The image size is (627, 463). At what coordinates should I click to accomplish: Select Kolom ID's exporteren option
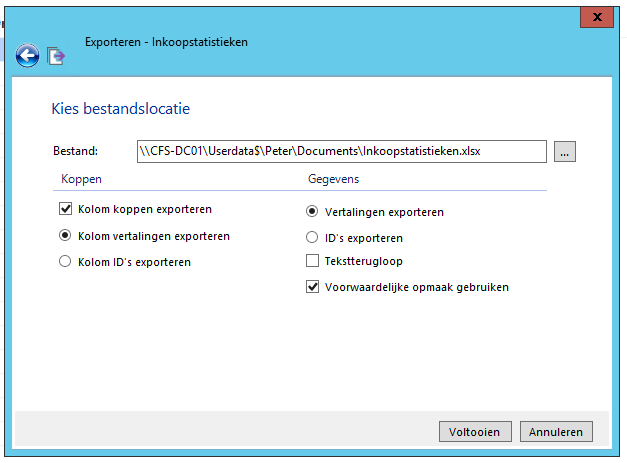pyautogui.click(x=65, y=261)
